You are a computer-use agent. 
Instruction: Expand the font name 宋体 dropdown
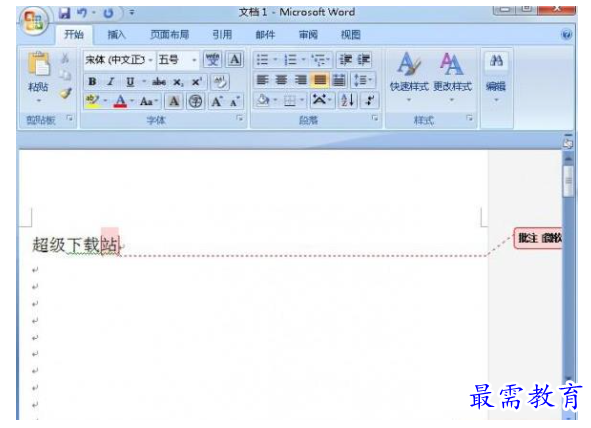coord(150,60)
